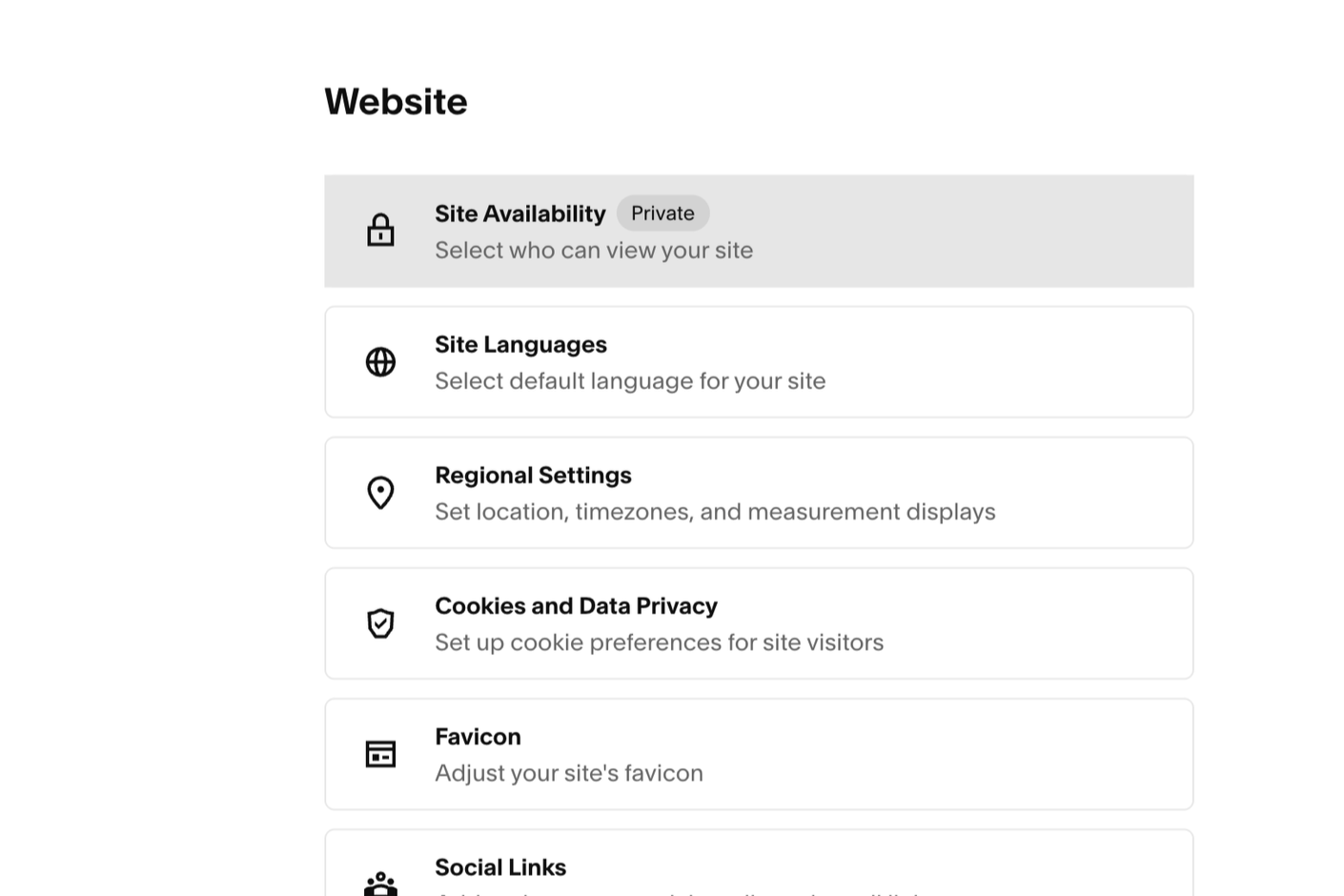Click 'Set location, timezones, and measurement displays' text
Screen dimensions: 1344x896
[x=715, y=512]
